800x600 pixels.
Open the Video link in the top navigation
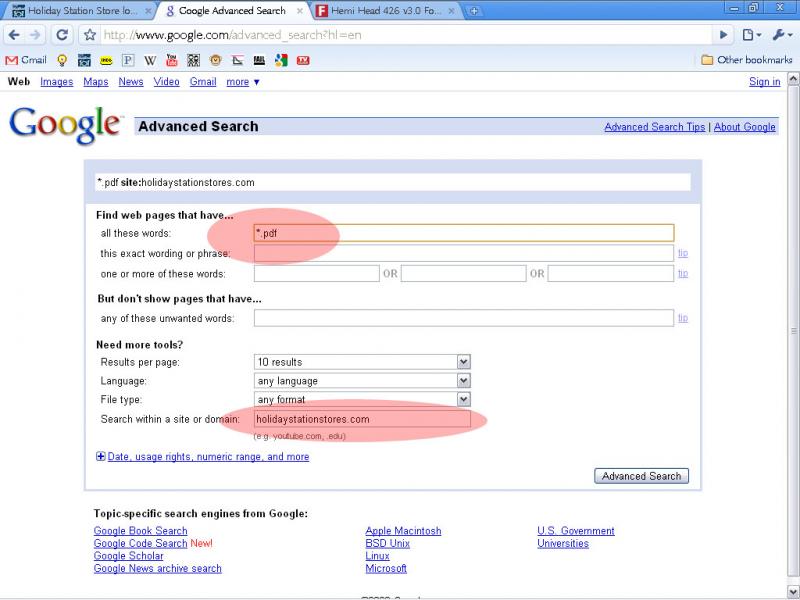tap(167, 82)
